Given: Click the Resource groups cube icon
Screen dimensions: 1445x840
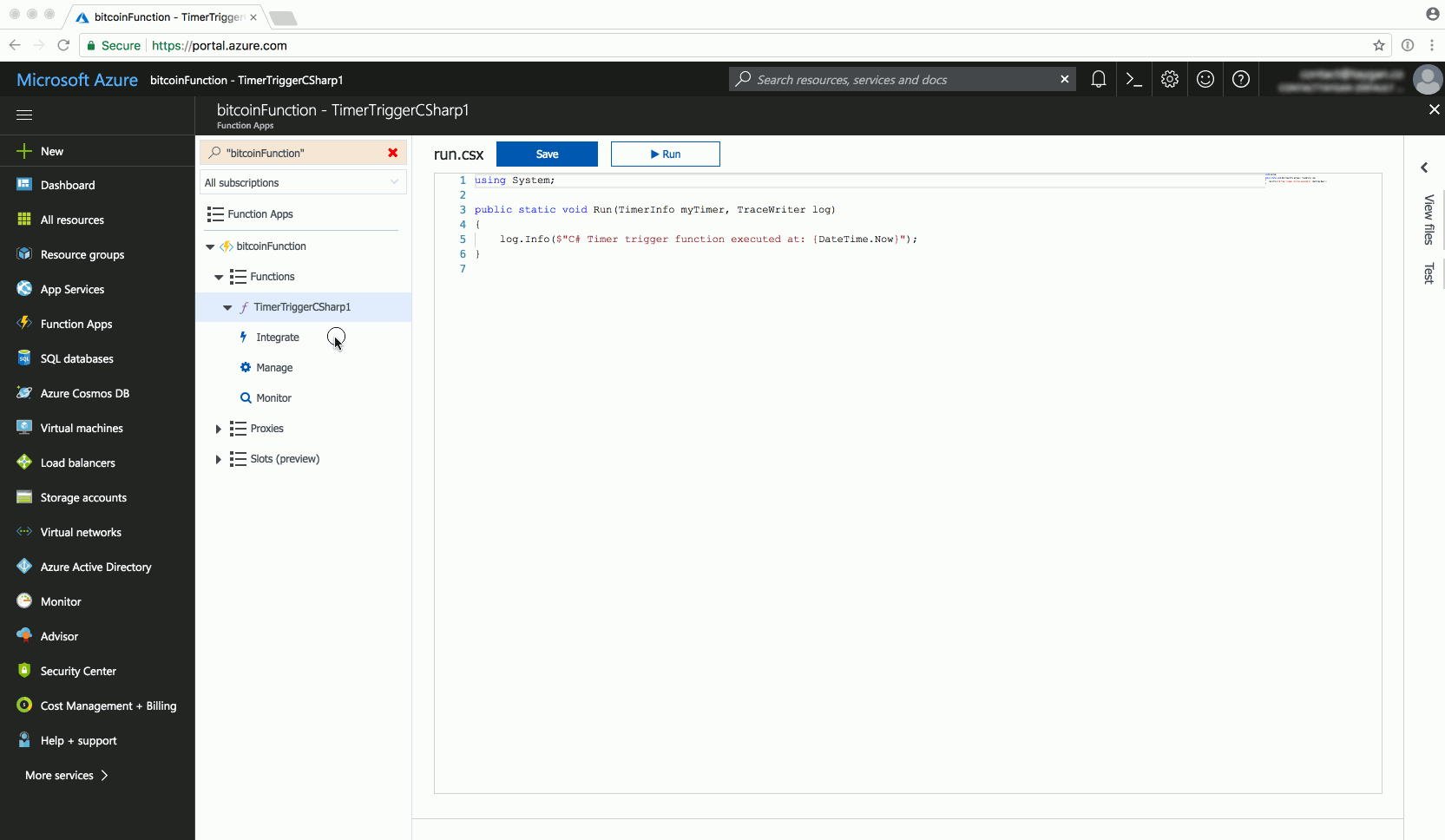Looking at the screenshot, I should pos(24,254).
